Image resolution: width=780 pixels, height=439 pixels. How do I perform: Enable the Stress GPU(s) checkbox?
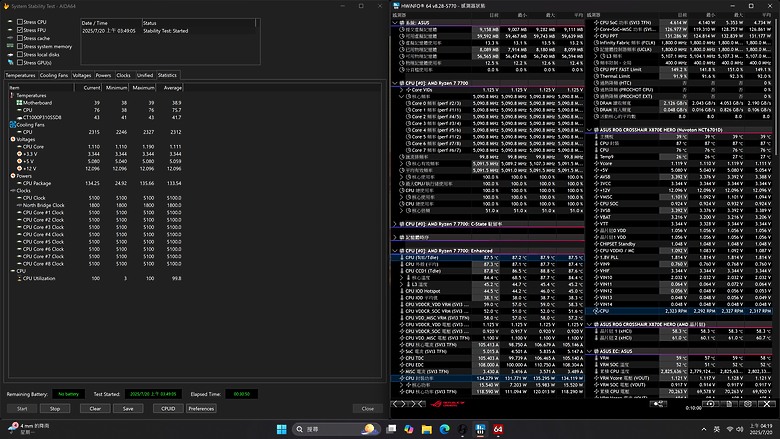pyautogui.click(x=20, y=63)
